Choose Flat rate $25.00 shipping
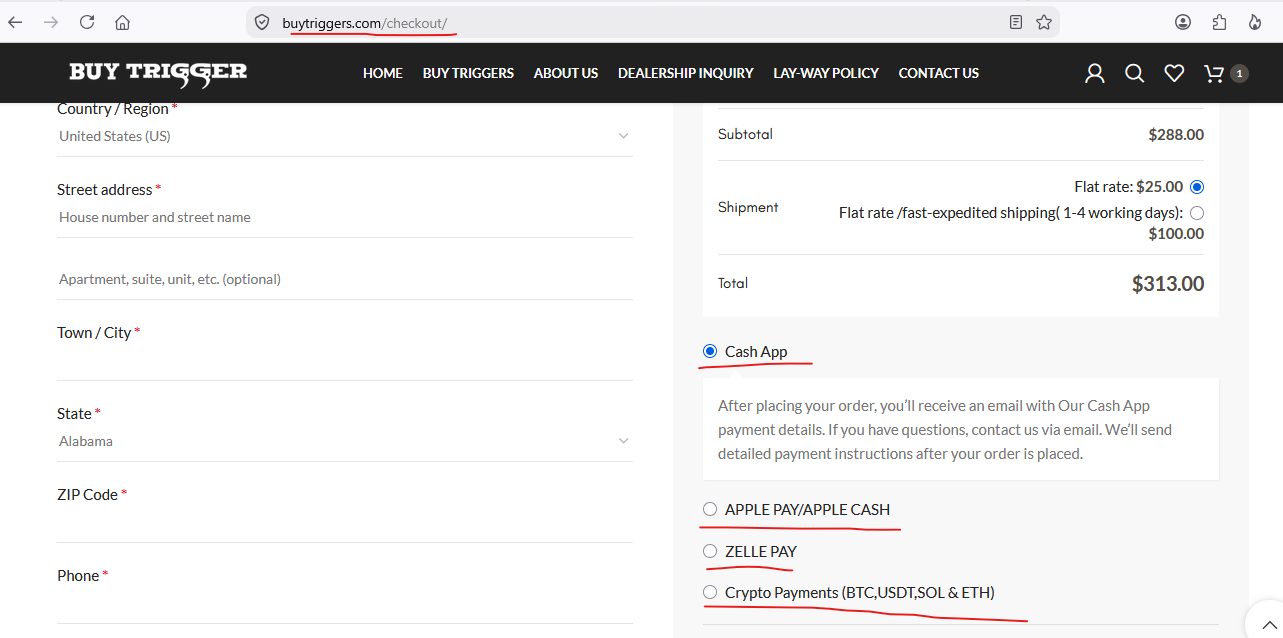The image size is (1283, 638). tap(1197, 187)
